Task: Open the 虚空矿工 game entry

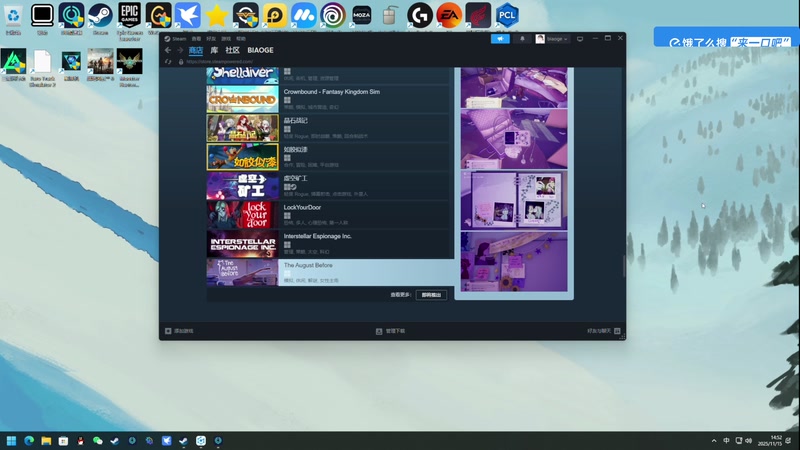Action: pos(329,186)
